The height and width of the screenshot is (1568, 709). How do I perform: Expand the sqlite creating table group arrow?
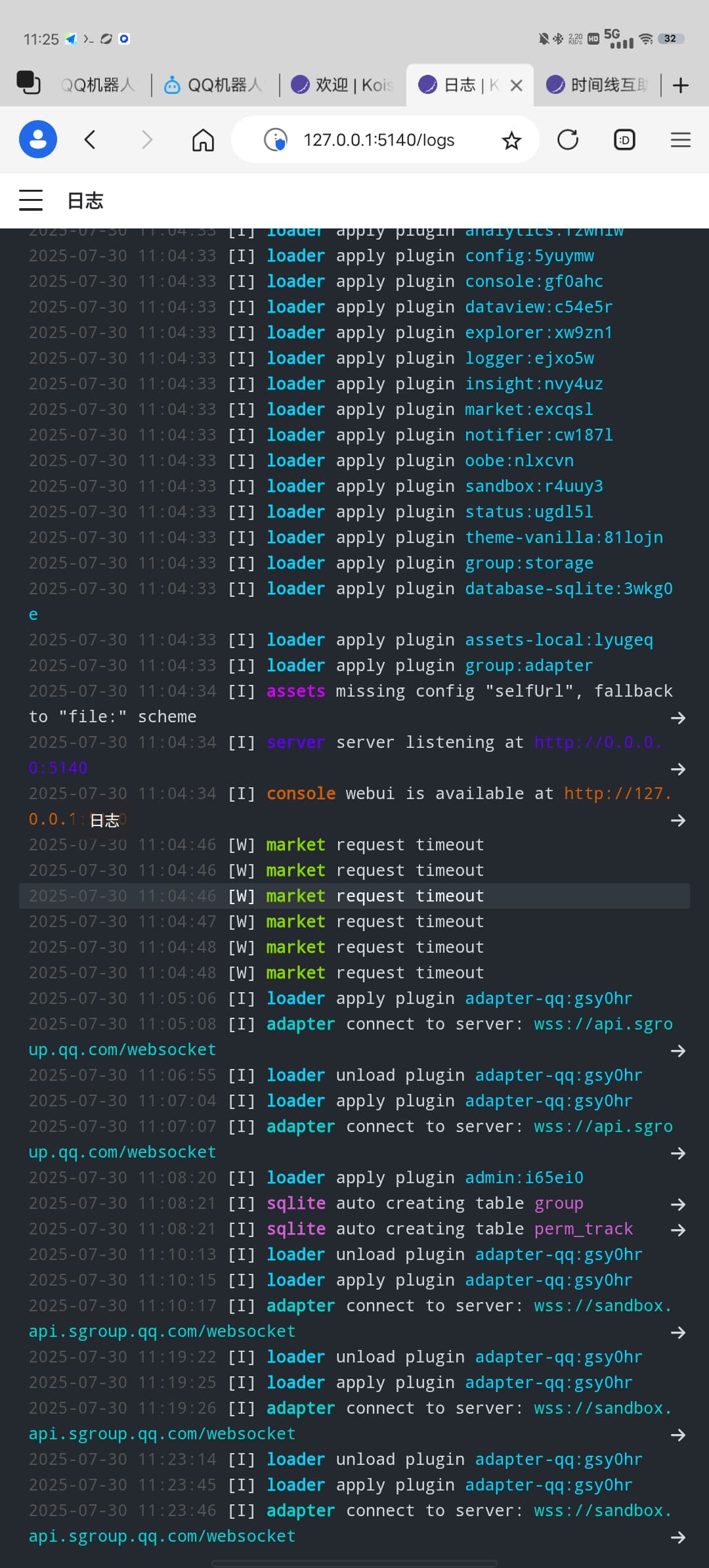click(x=678, y=1204)
